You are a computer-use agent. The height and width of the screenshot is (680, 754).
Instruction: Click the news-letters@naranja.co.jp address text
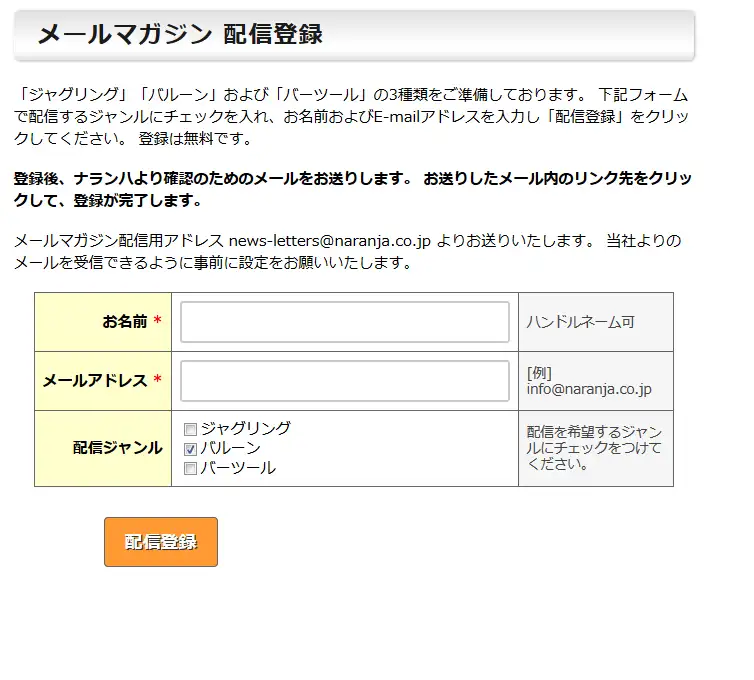(329, 240)
